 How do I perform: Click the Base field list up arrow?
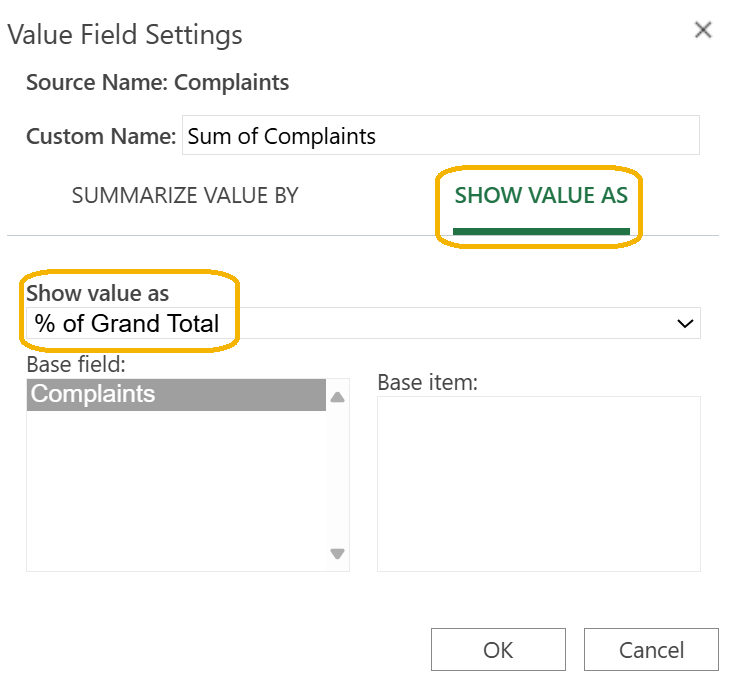coord(338,397)
